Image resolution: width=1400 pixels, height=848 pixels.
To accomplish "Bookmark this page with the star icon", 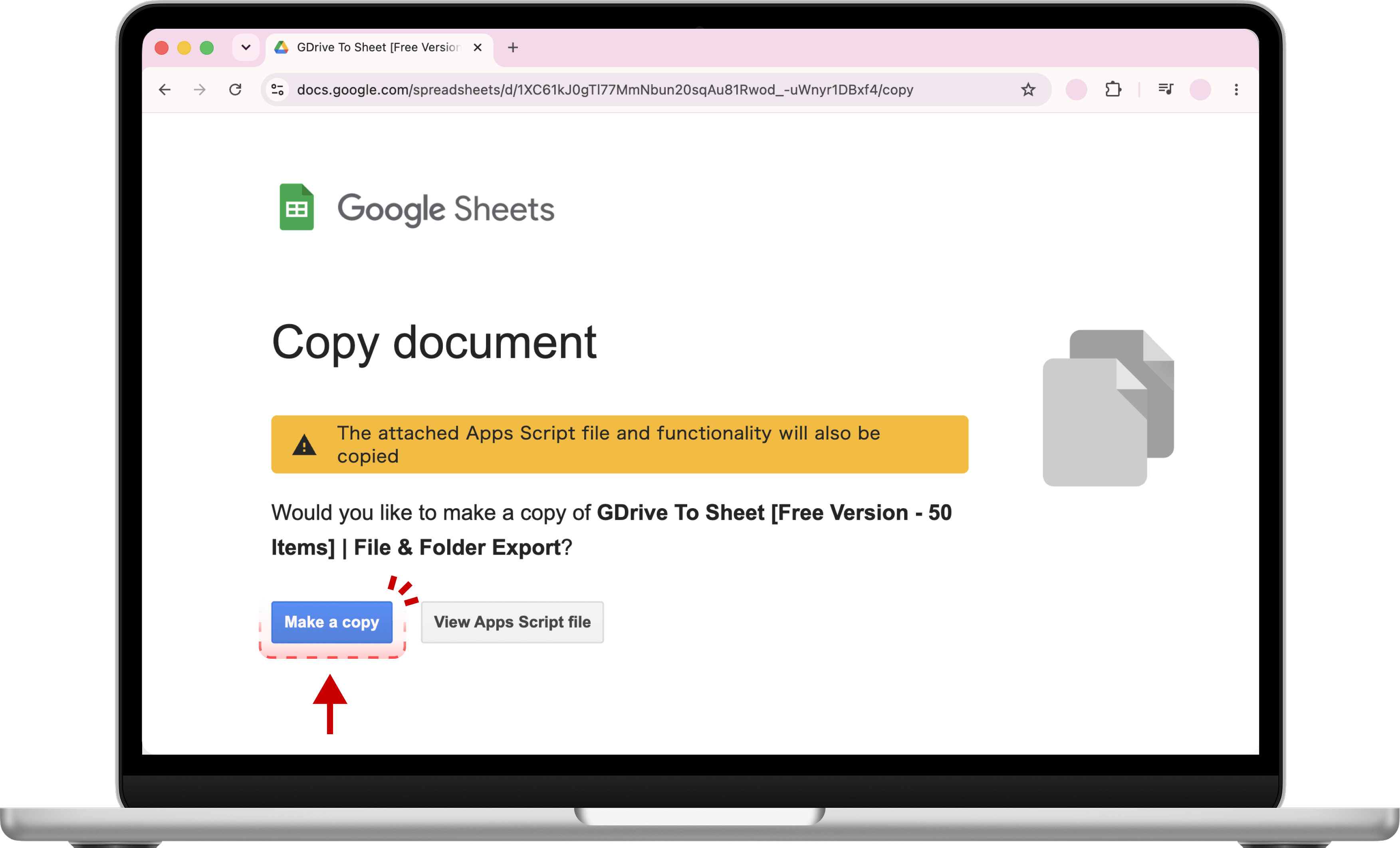I will 1028,90.
